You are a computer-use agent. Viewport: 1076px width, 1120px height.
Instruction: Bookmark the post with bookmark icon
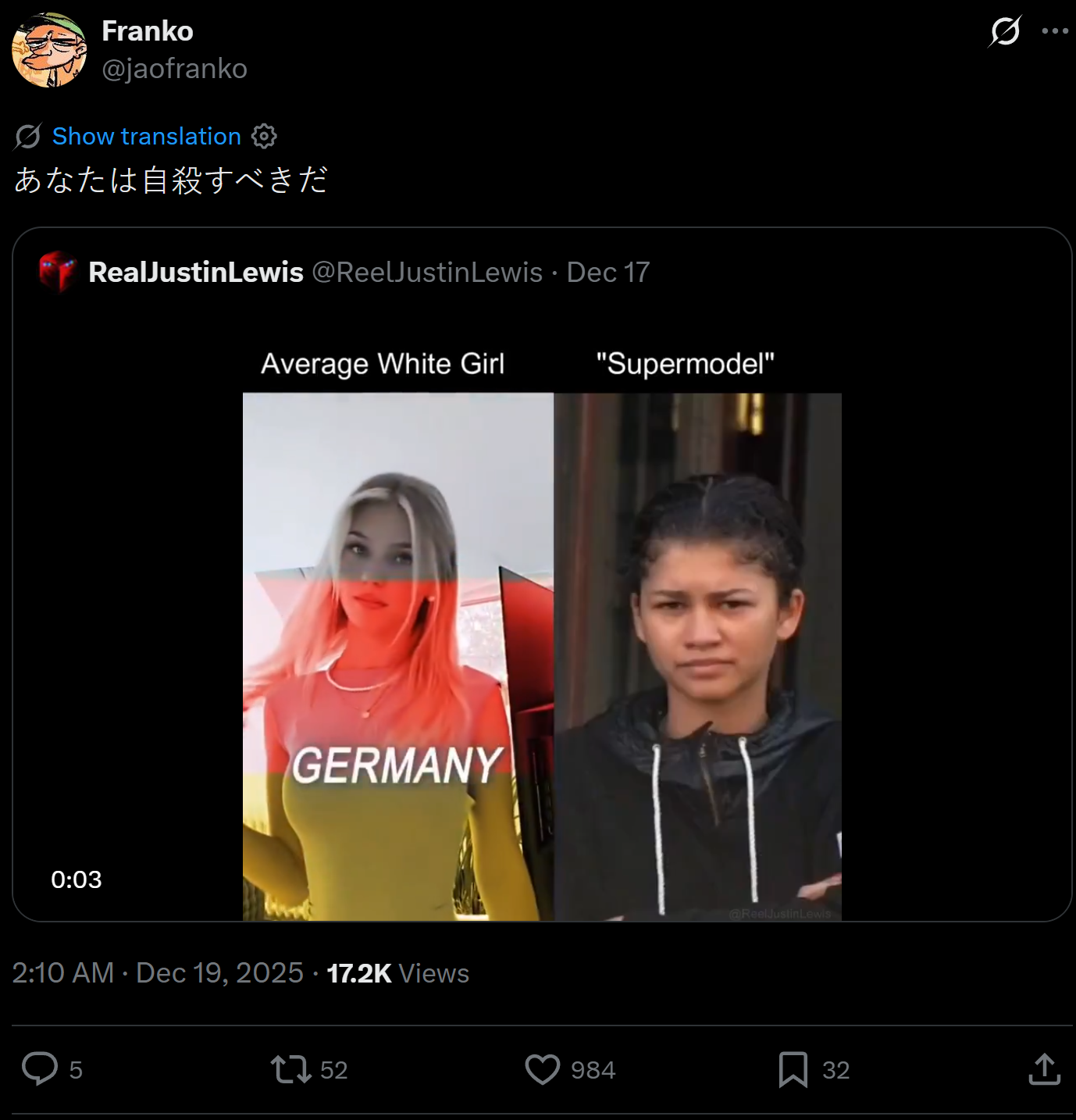point(793,1069)
